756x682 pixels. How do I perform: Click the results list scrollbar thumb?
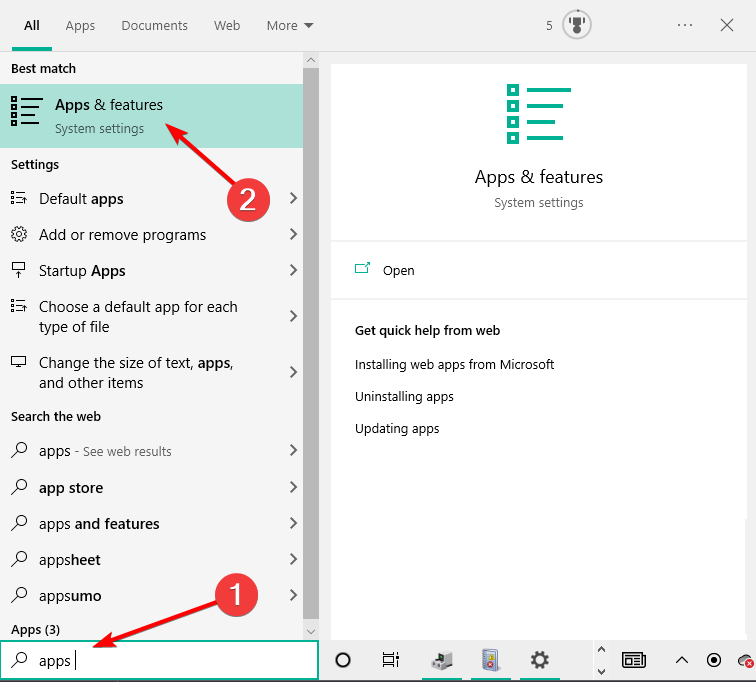pyautogui.click(x=311, y=343)
